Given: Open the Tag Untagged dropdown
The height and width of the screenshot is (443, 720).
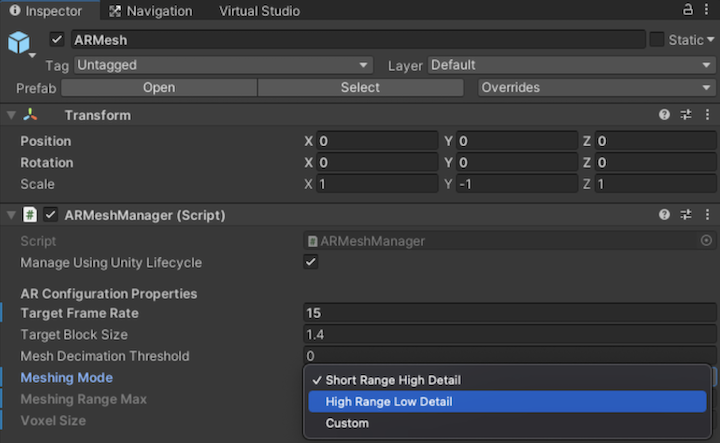Looking at the screenshot, I should coord(223,65).
